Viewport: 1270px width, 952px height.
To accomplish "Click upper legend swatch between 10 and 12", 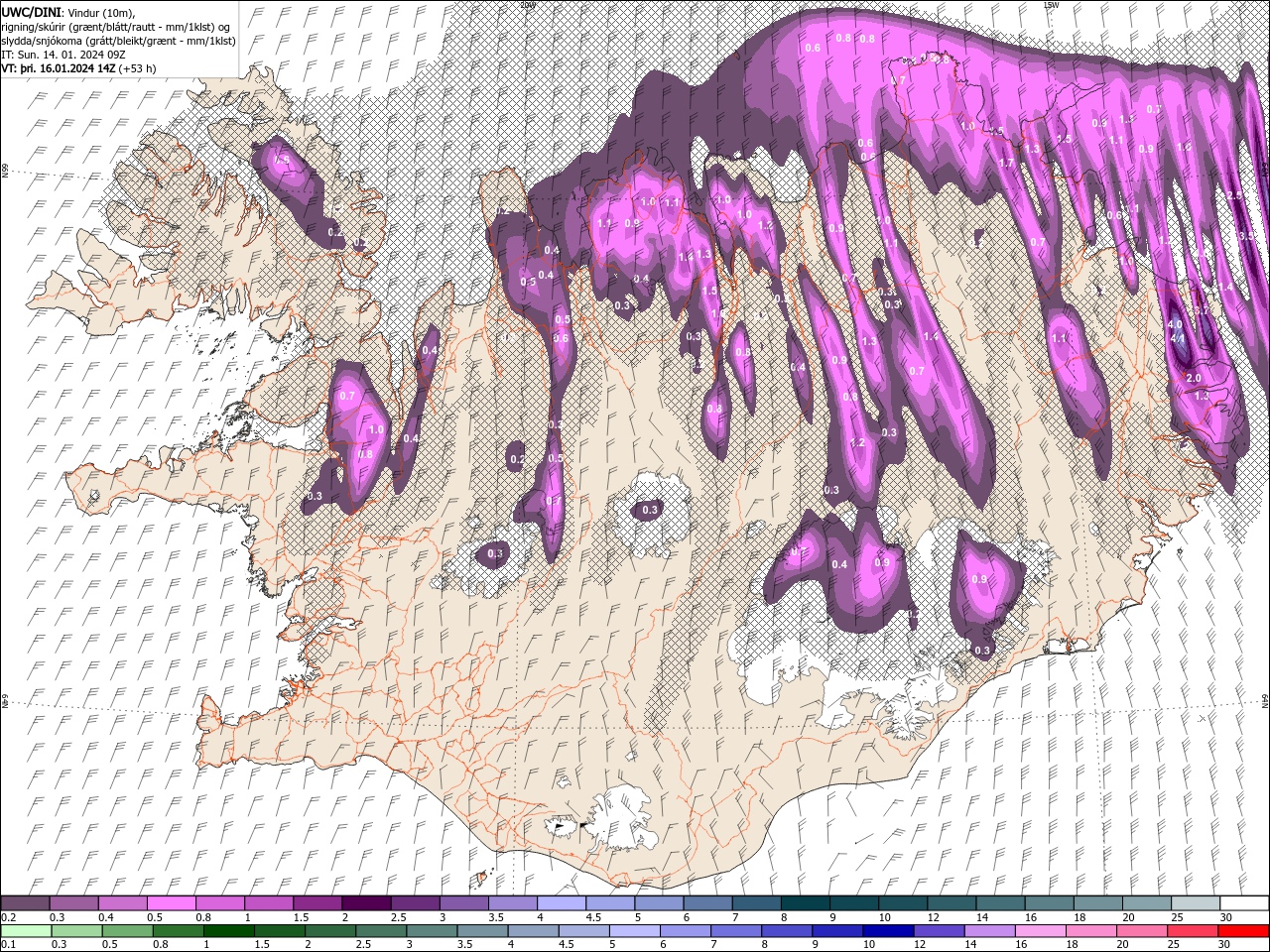I will point(902,903).
